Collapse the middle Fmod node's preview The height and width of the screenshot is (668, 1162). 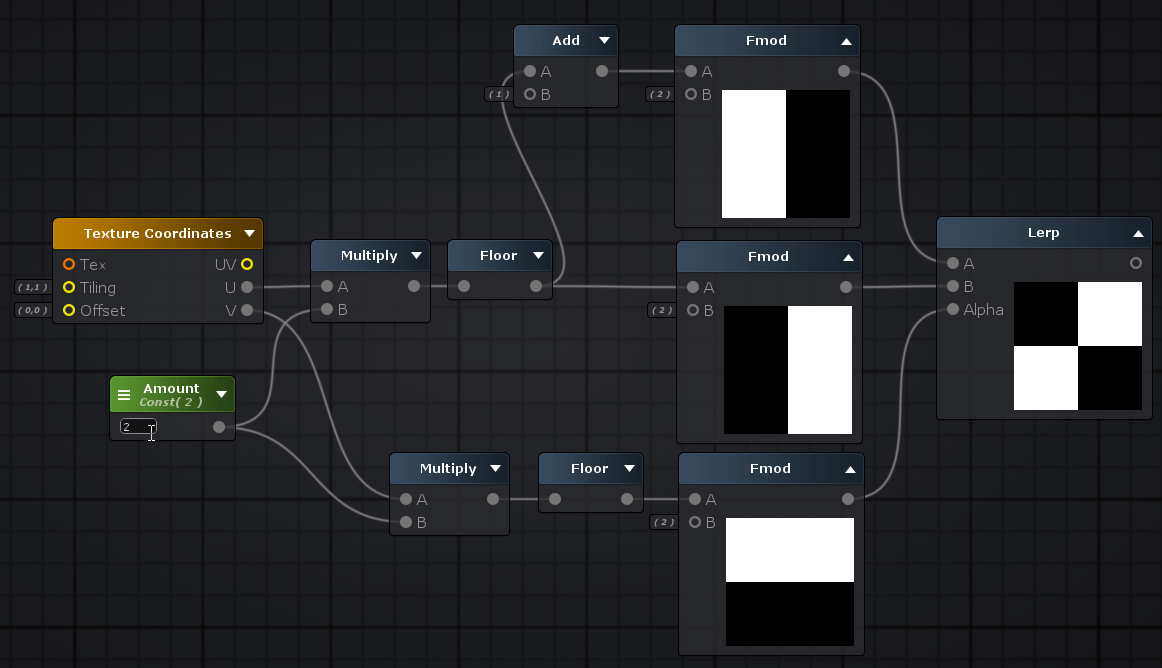coord(846,256)
